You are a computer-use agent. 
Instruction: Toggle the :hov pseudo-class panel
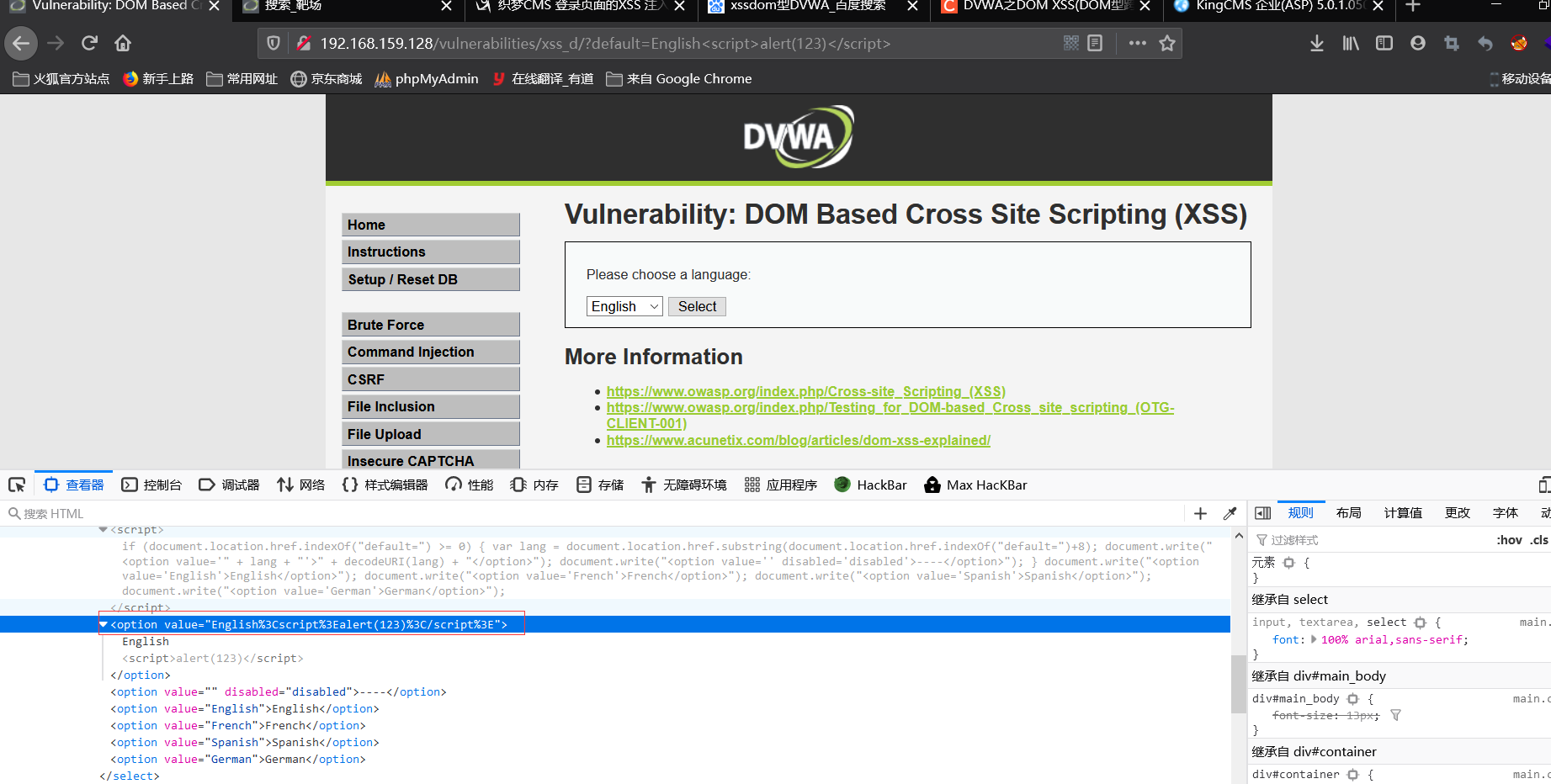(x=1509, y=540)
